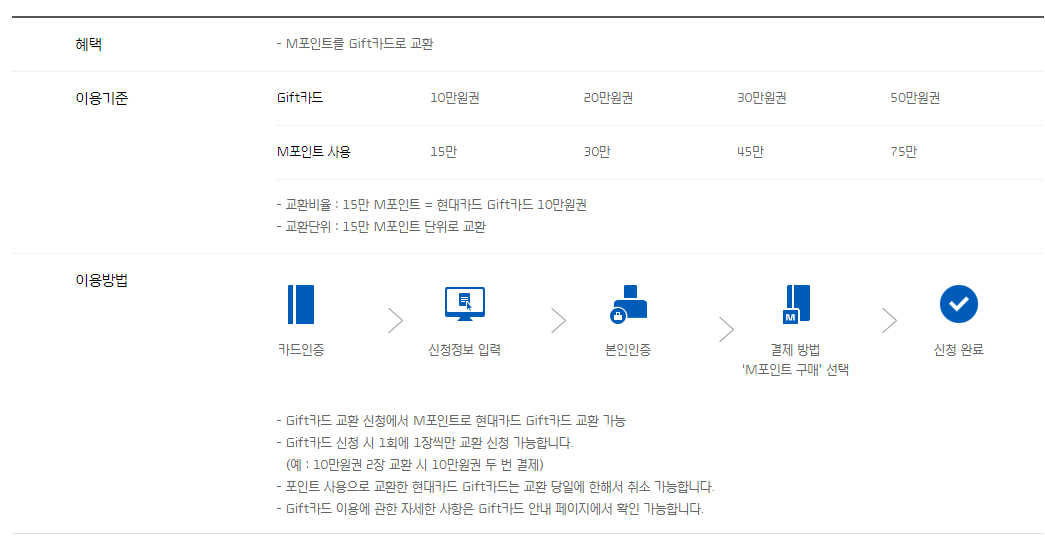Click the Gift카드 교환 신청에서 note line
This screenshot has height=545, width=1045.
(x=451, y=421)
